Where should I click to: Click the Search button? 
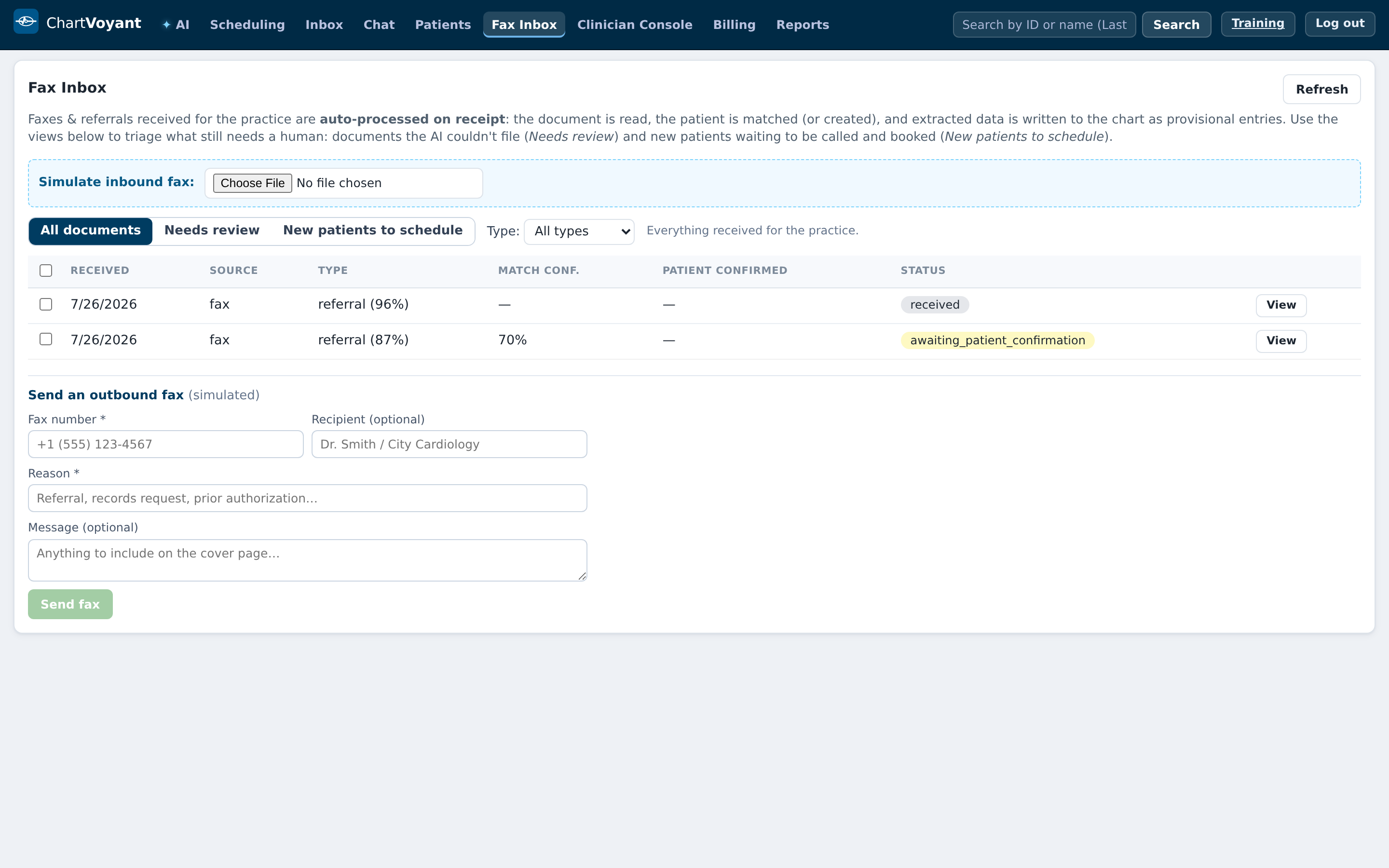(1176, 25)
